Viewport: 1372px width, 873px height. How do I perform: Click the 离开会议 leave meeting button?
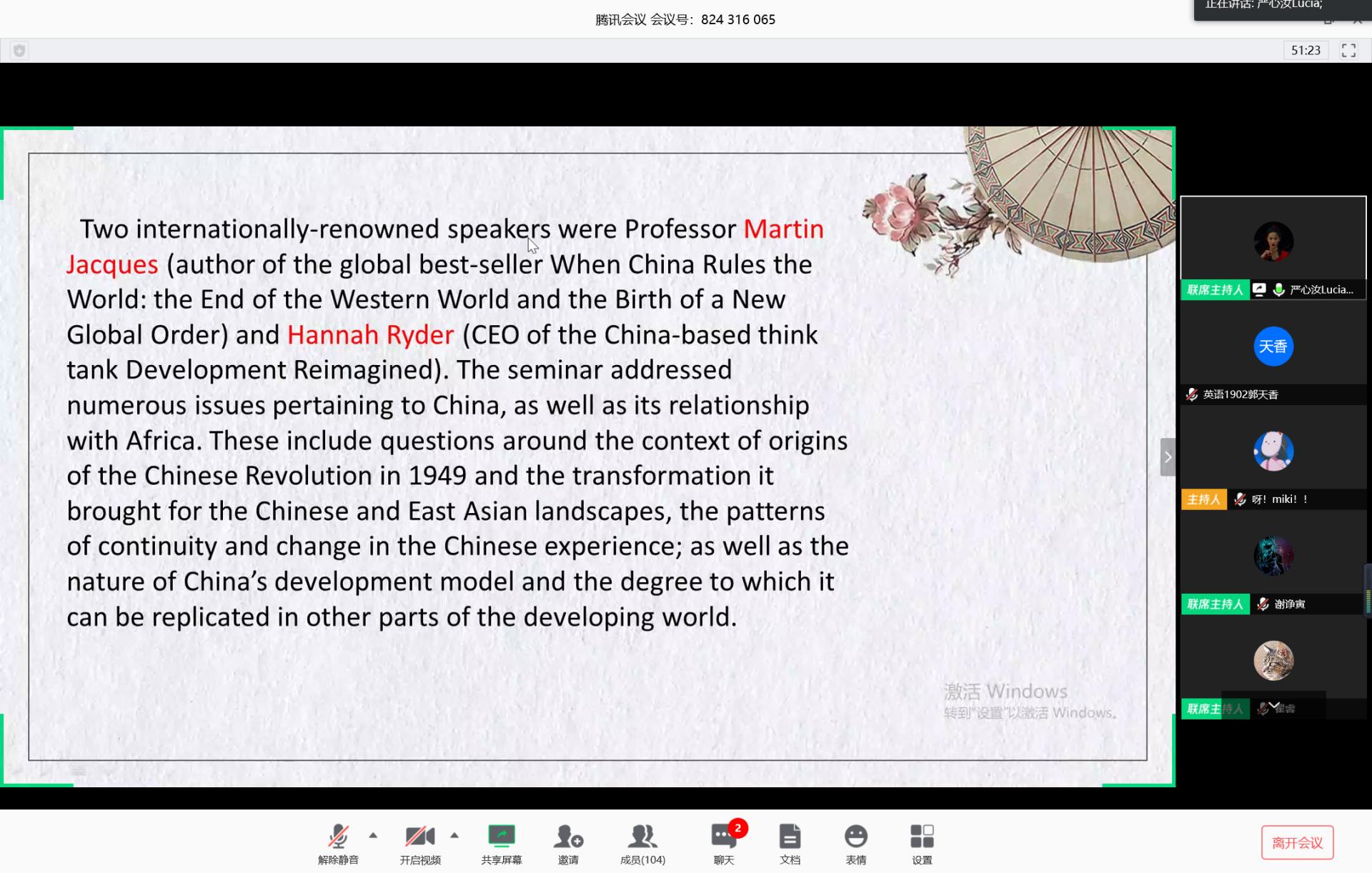[x=1297, y=843]
